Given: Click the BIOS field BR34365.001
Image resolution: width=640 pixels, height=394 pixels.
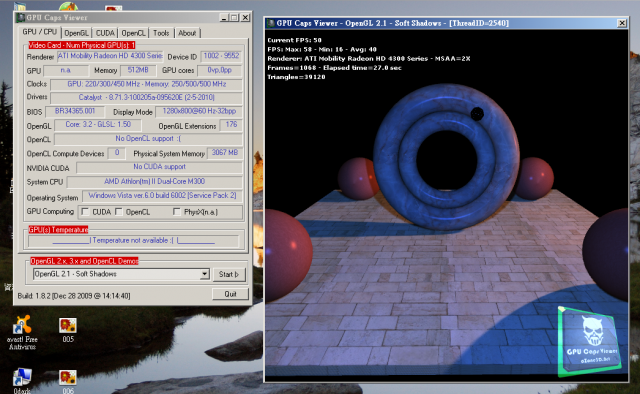Looking at the screenshot, I should tap(75, 111).
